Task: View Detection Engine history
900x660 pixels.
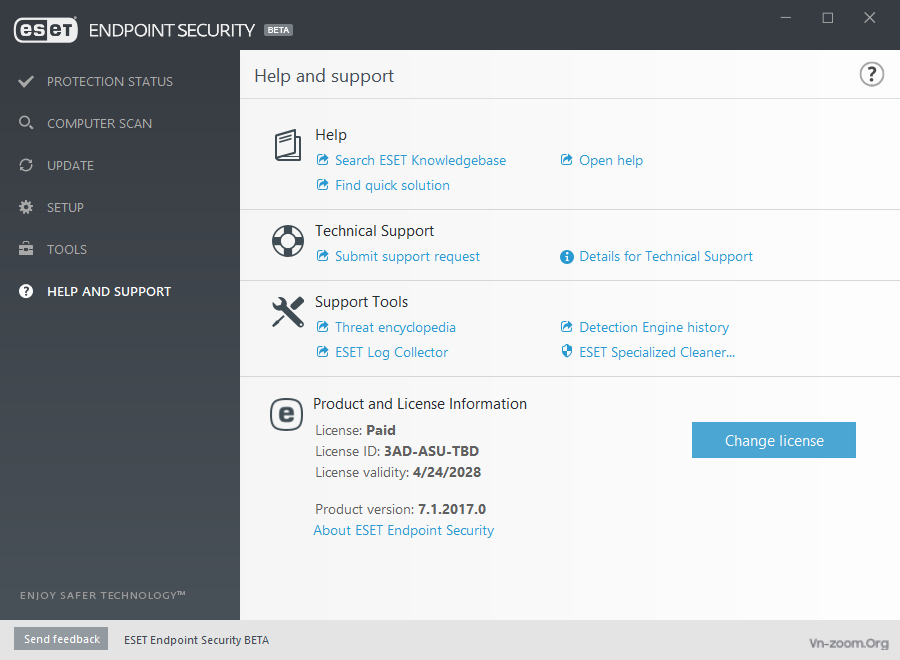Action: pos(653,327)
